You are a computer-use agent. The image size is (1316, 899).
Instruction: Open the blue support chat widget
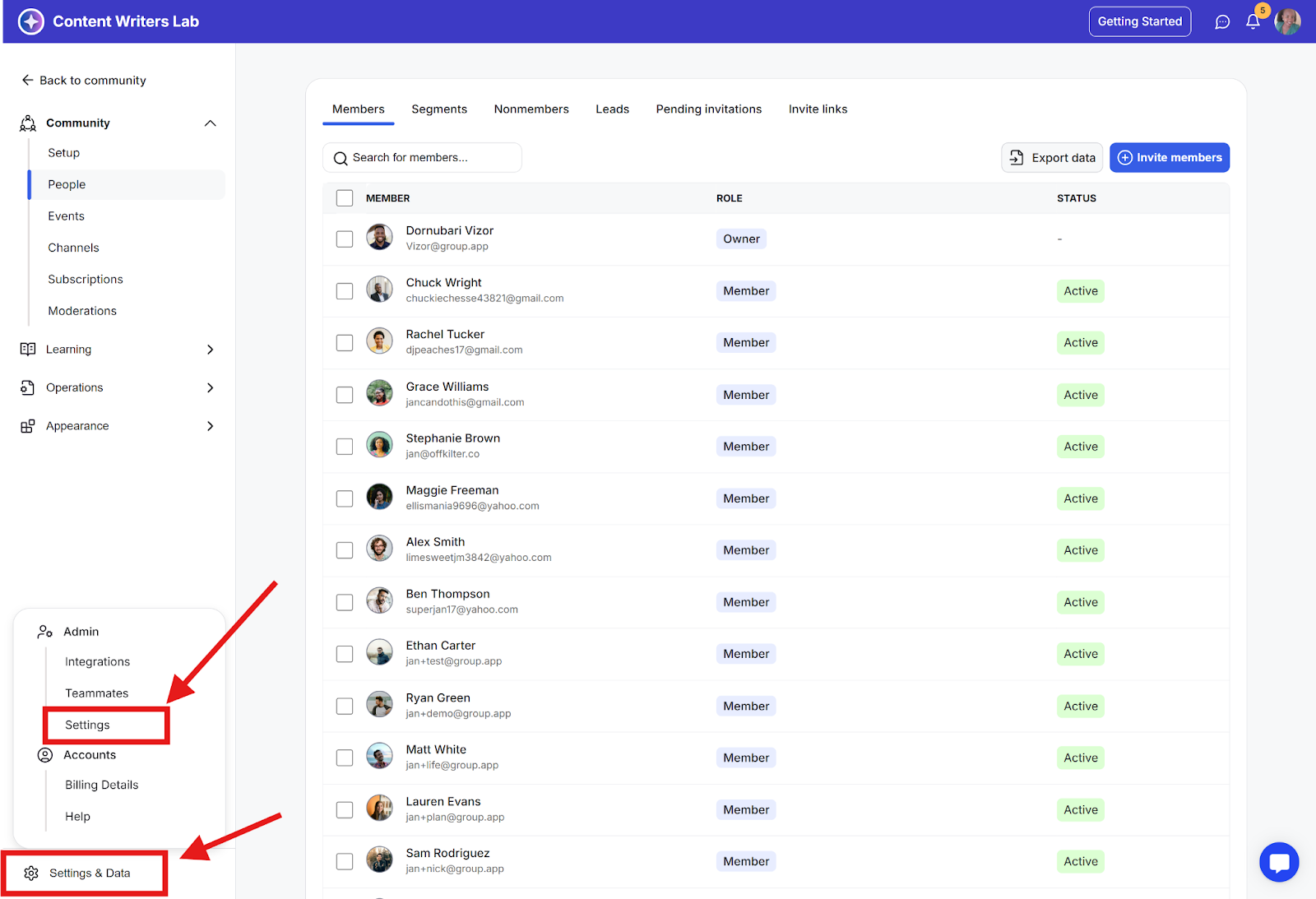click(1279, 862)
